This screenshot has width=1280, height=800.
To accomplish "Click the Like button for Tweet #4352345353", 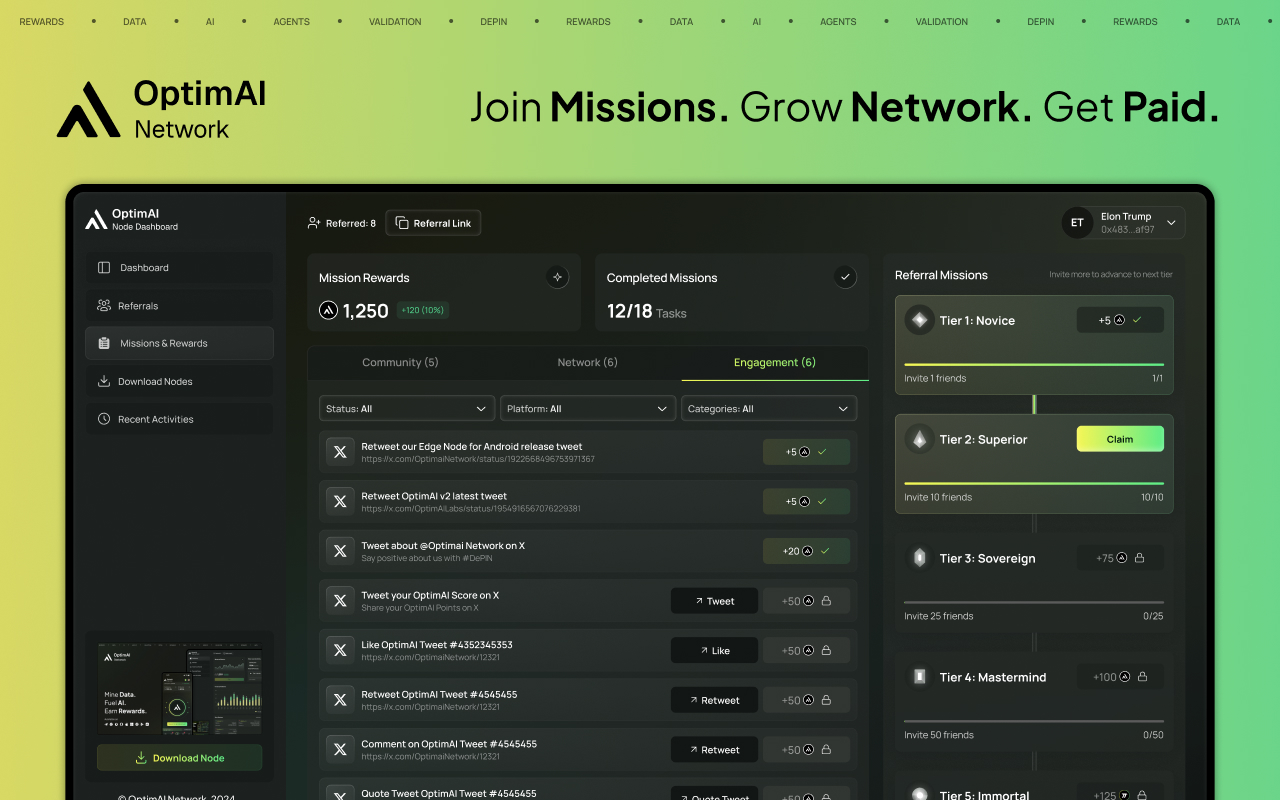I will (714, 650).
